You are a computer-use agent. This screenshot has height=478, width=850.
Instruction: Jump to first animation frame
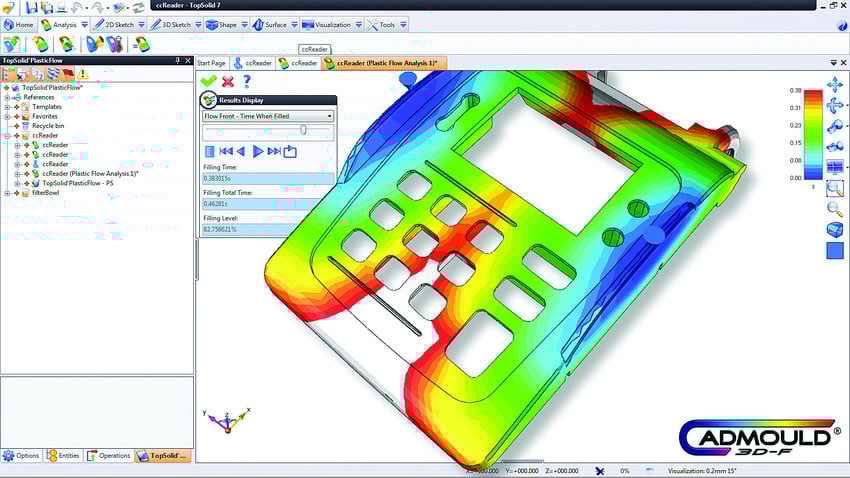(x=226, y=152)
